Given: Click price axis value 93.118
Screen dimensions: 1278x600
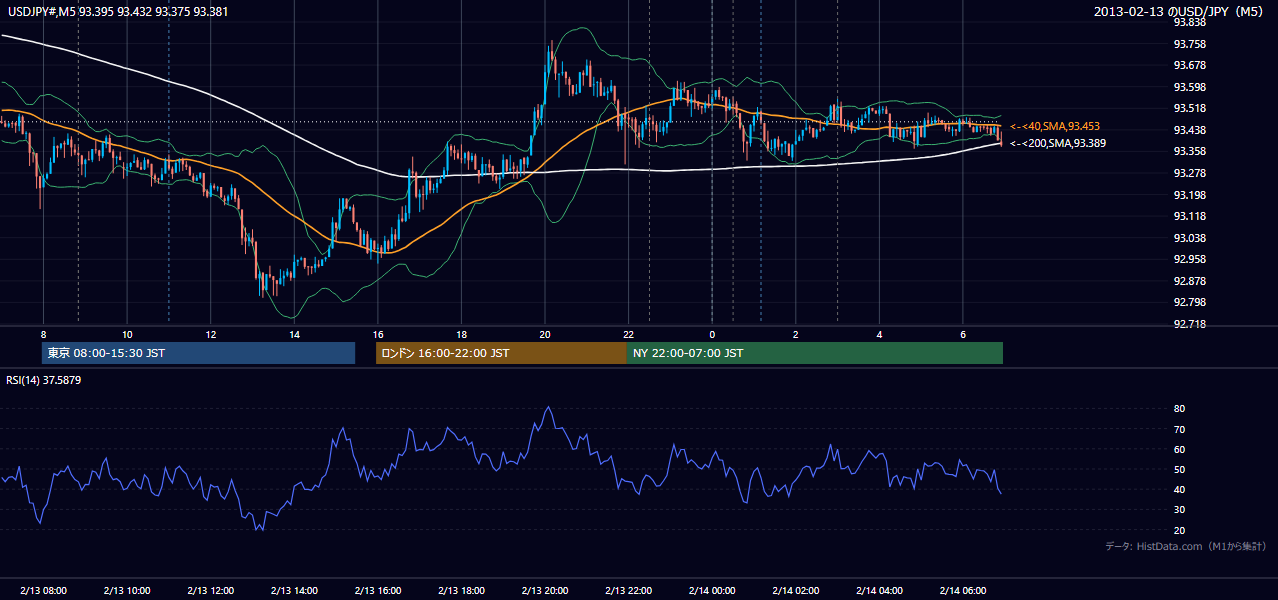Looking at the screenshot, I should 1189,216.
